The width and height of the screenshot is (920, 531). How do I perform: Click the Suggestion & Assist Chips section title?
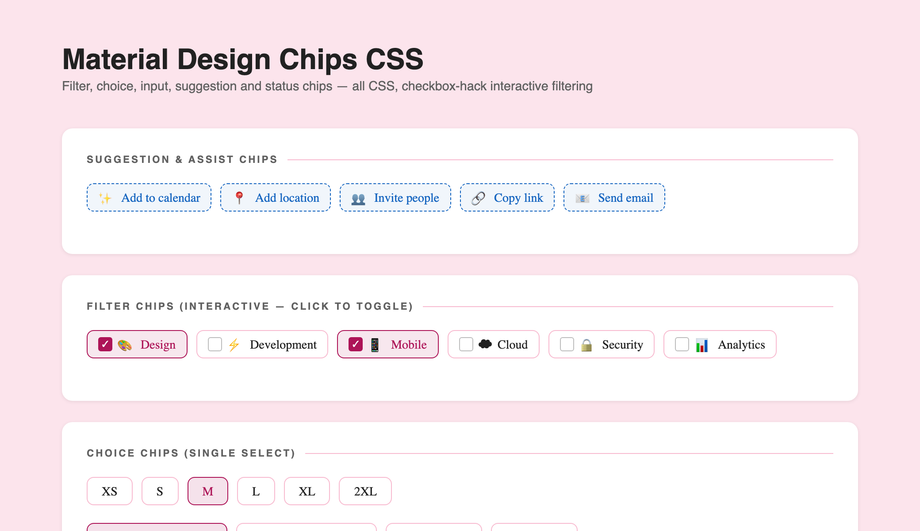pos(182,160)
